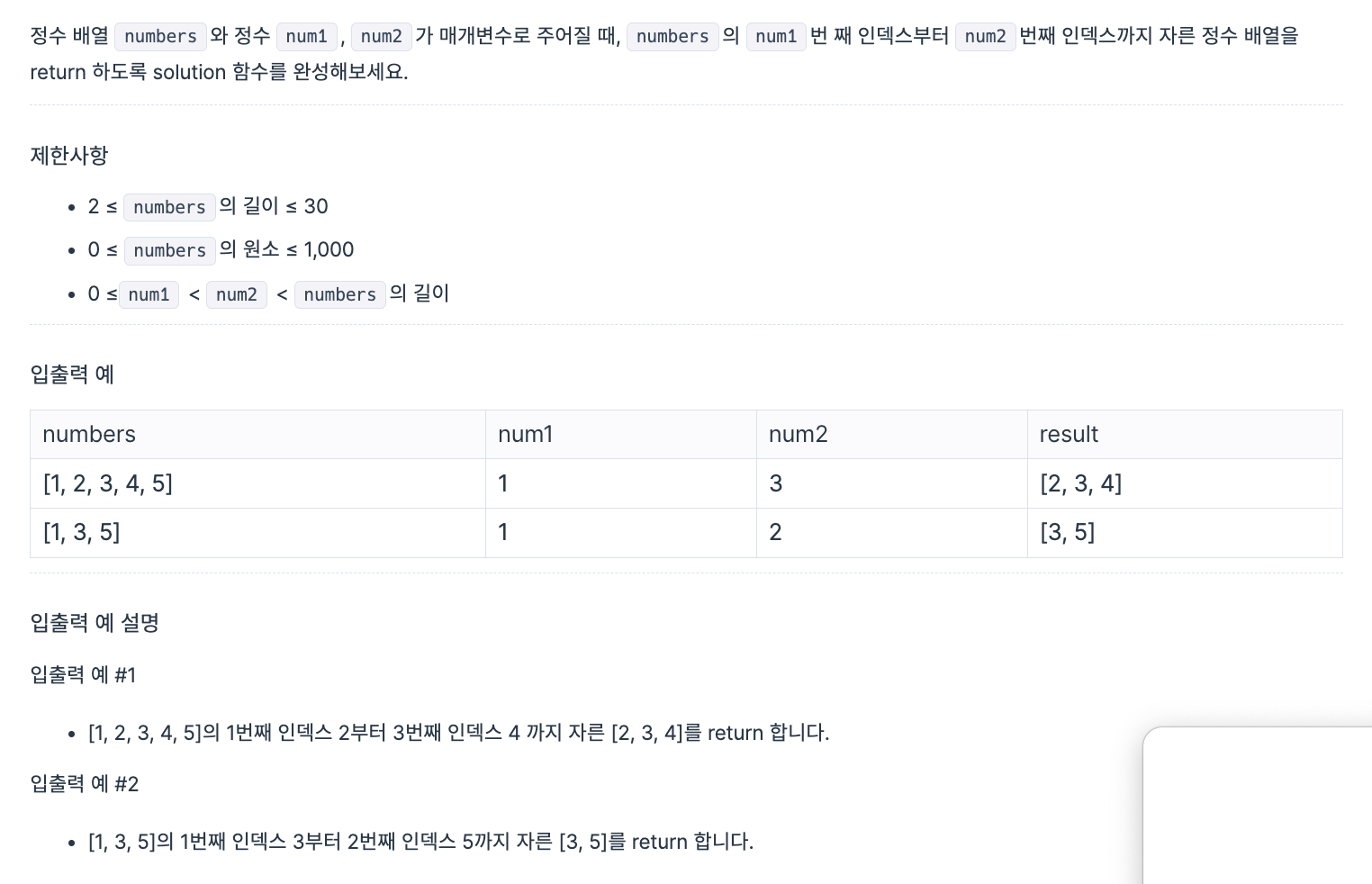
Task: Click the 'num2' code tag in the constraints list
Action: click(x=237, y=294)
